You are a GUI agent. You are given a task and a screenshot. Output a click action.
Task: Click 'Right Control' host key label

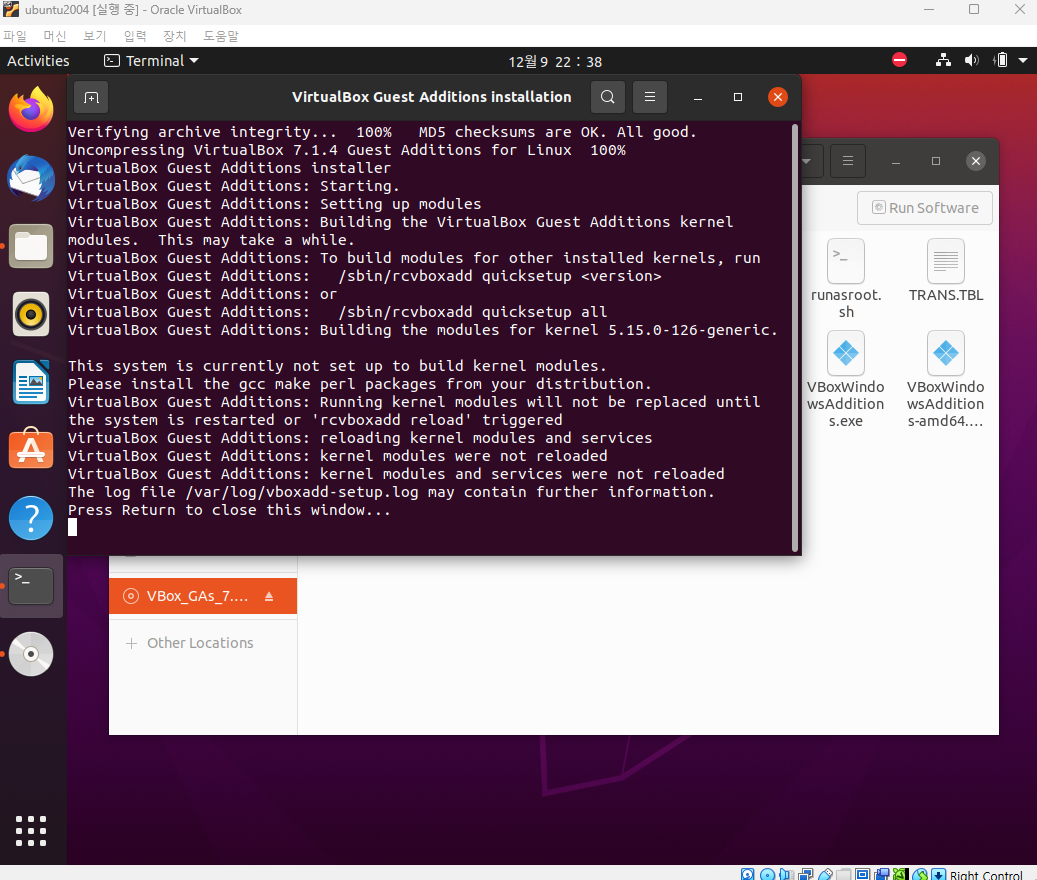tap(986, 875)
